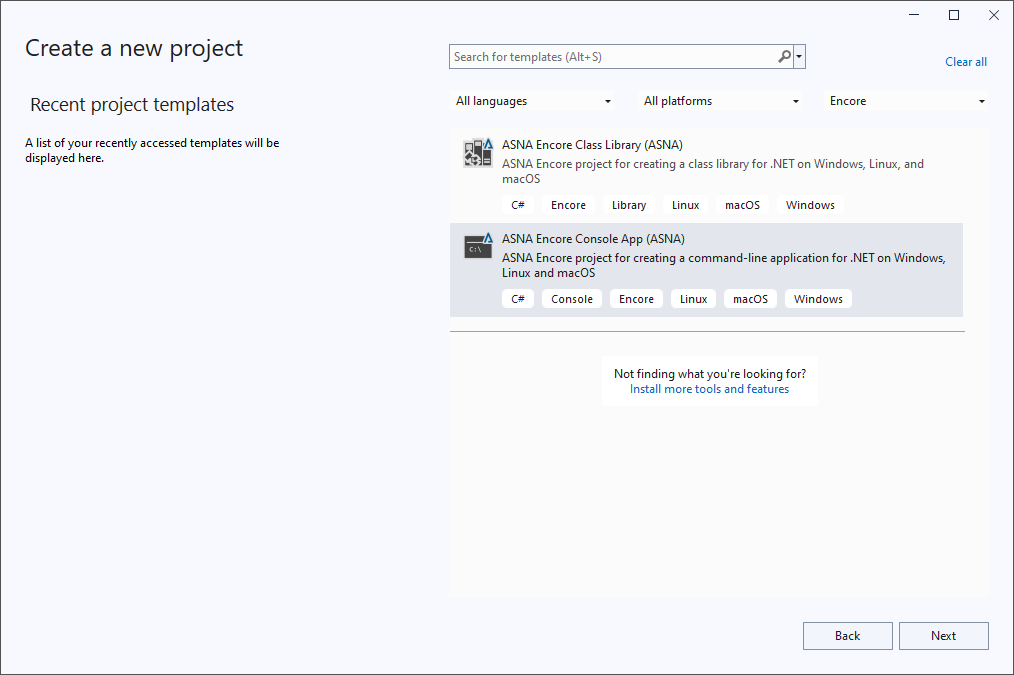The height and width of the screenshot is (675, 1014).
Task: Click the C# tag on Class Library
Action: pos(518,205)
